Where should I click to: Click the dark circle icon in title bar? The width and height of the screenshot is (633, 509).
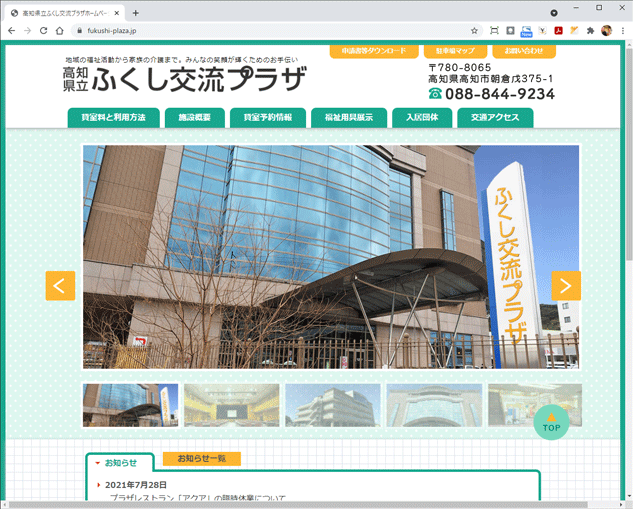554,13
